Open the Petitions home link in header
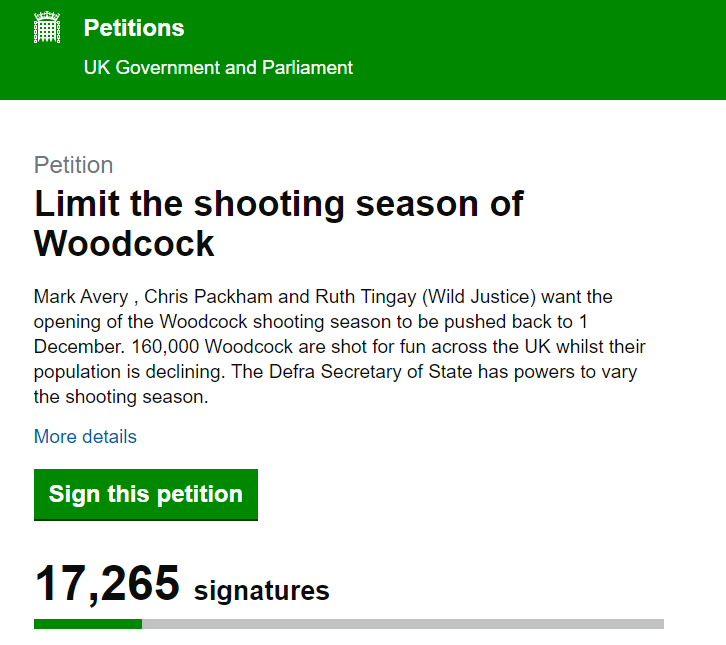Image resolution: width=726 pixels, height=645 pixels. [134, 28]
